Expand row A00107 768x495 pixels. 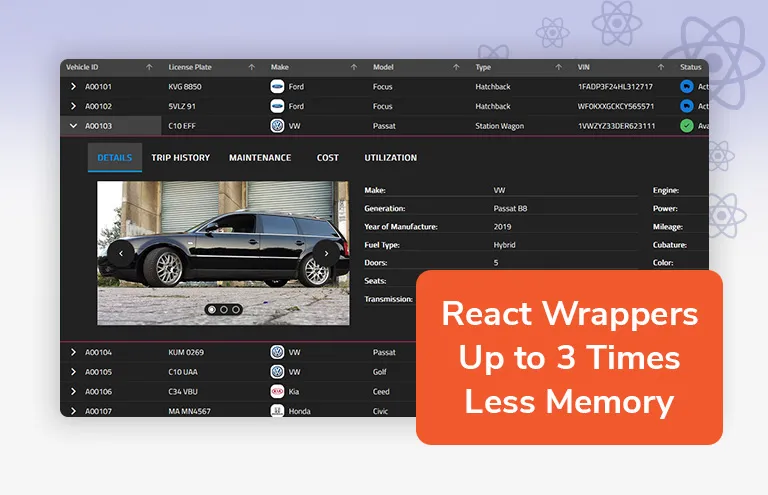[73, 411]
